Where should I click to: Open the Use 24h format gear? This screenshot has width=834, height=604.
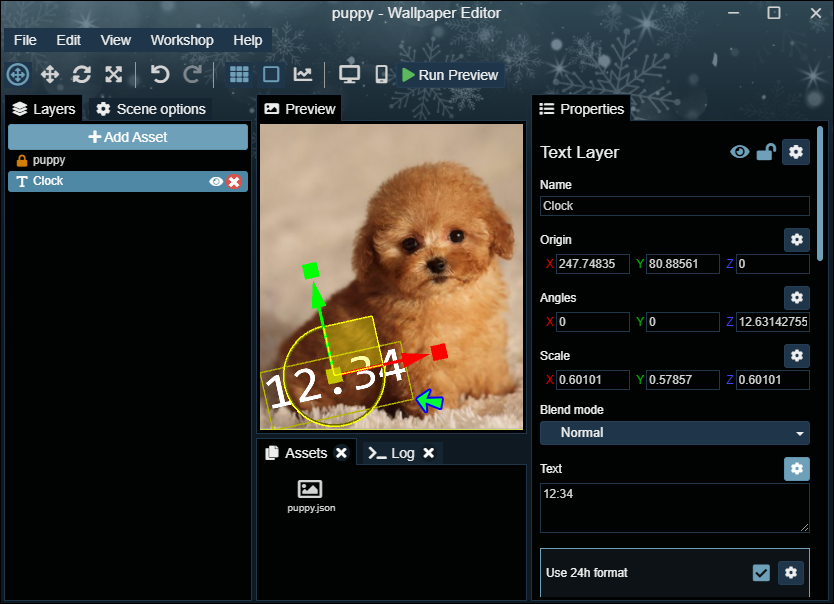(791, 573)
